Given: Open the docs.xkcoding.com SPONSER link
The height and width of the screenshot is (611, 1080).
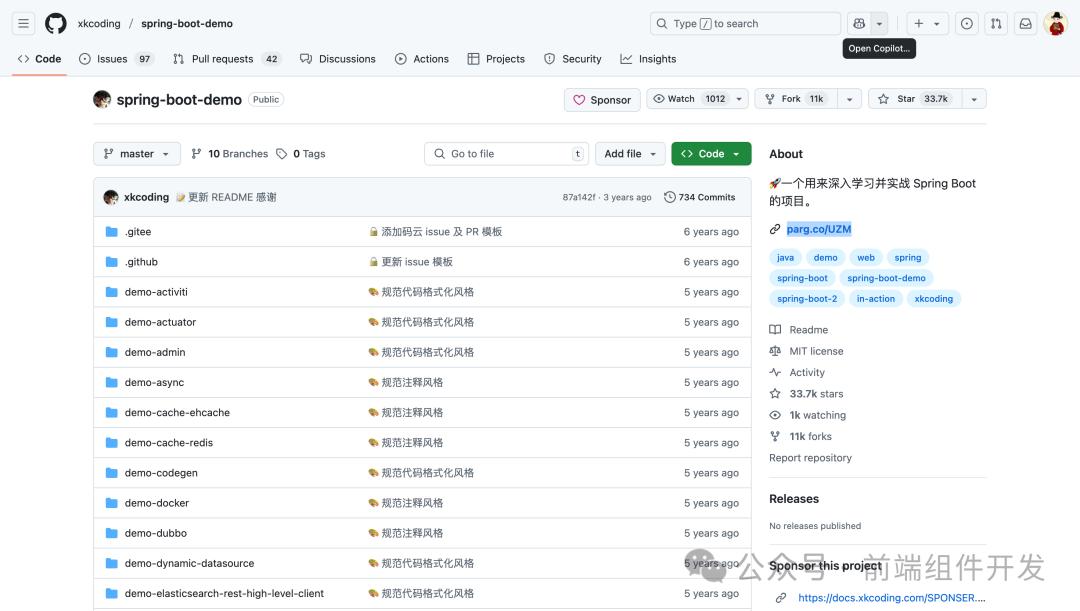Looking at the screenshot, I should (x=892, y=598).
